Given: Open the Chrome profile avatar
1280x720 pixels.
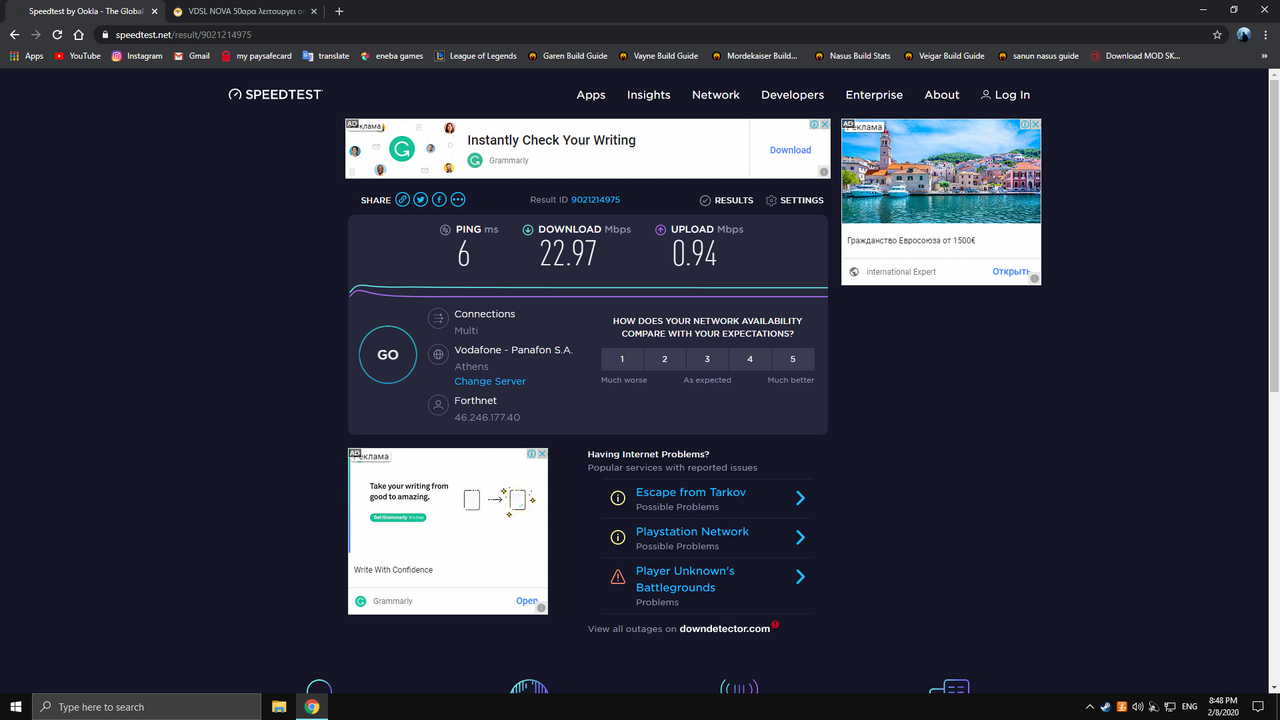Looking at the screenshot, I should coord(1243,34).
